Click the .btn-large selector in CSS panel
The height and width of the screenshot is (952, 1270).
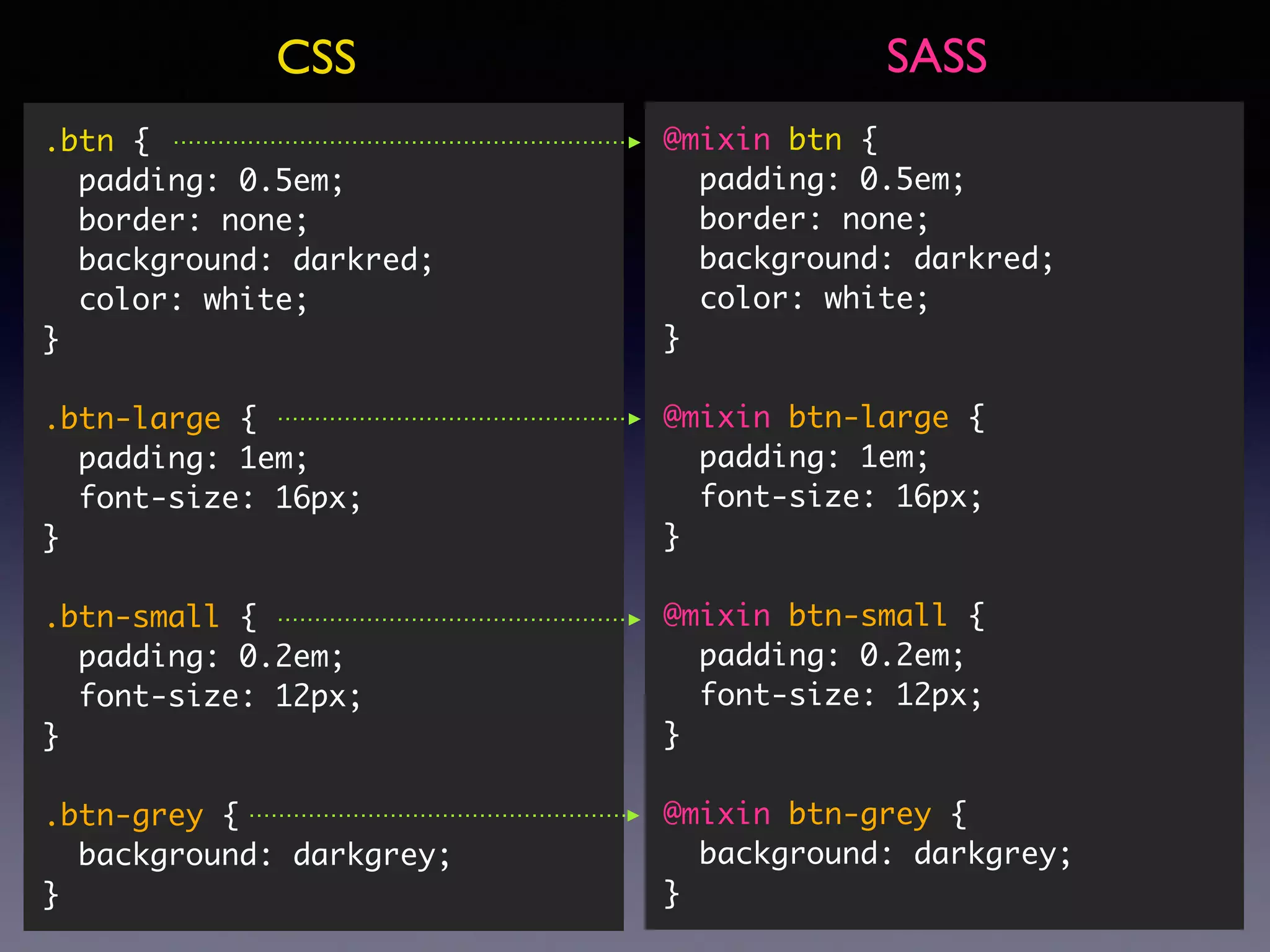[133, 418]
